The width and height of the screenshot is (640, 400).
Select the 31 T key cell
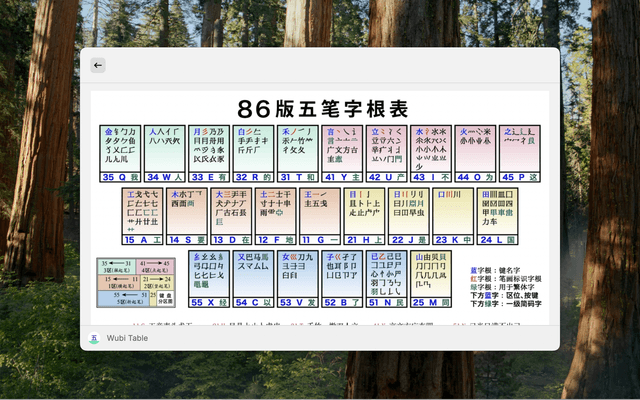coord(298,153)
